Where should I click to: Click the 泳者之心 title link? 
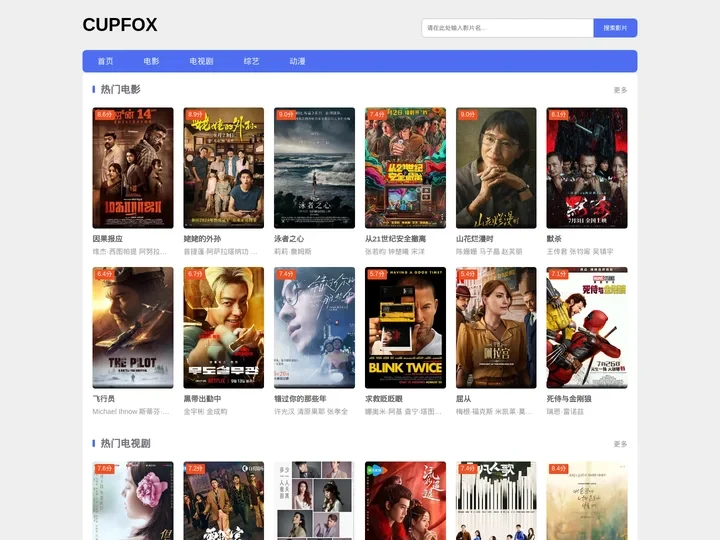(289, 239)
